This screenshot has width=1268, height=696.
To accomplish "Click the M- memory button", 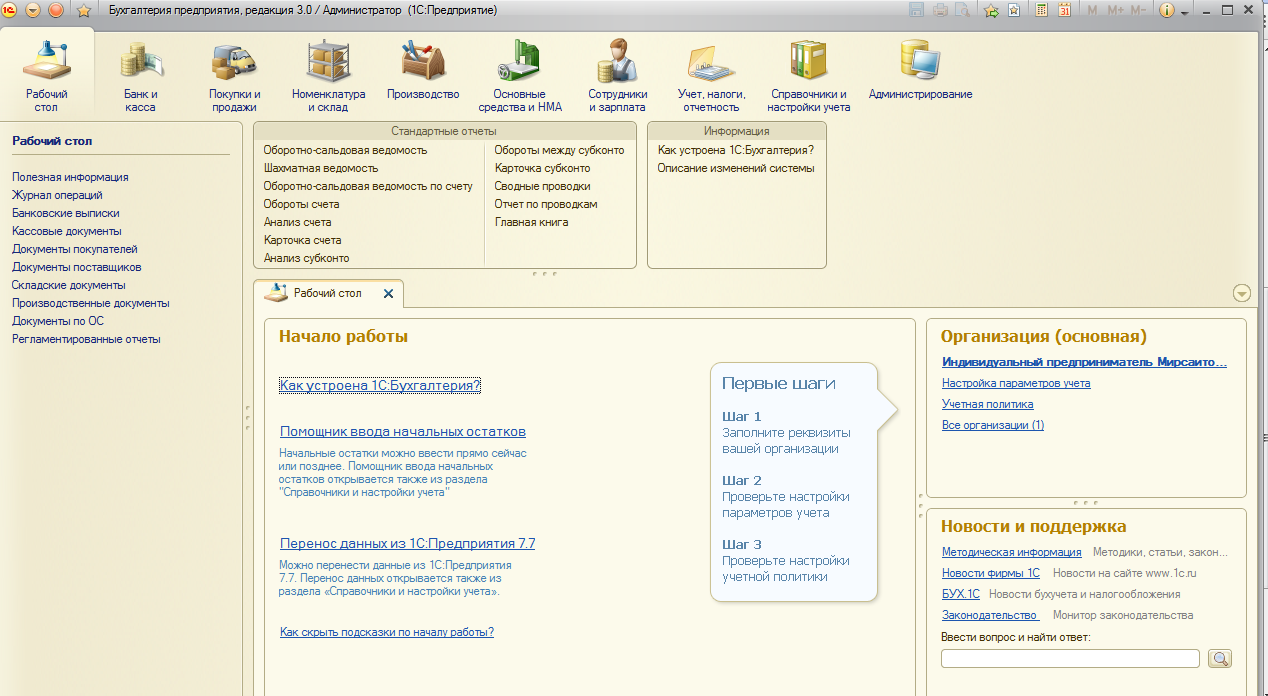I will (x=1139, y=10).
